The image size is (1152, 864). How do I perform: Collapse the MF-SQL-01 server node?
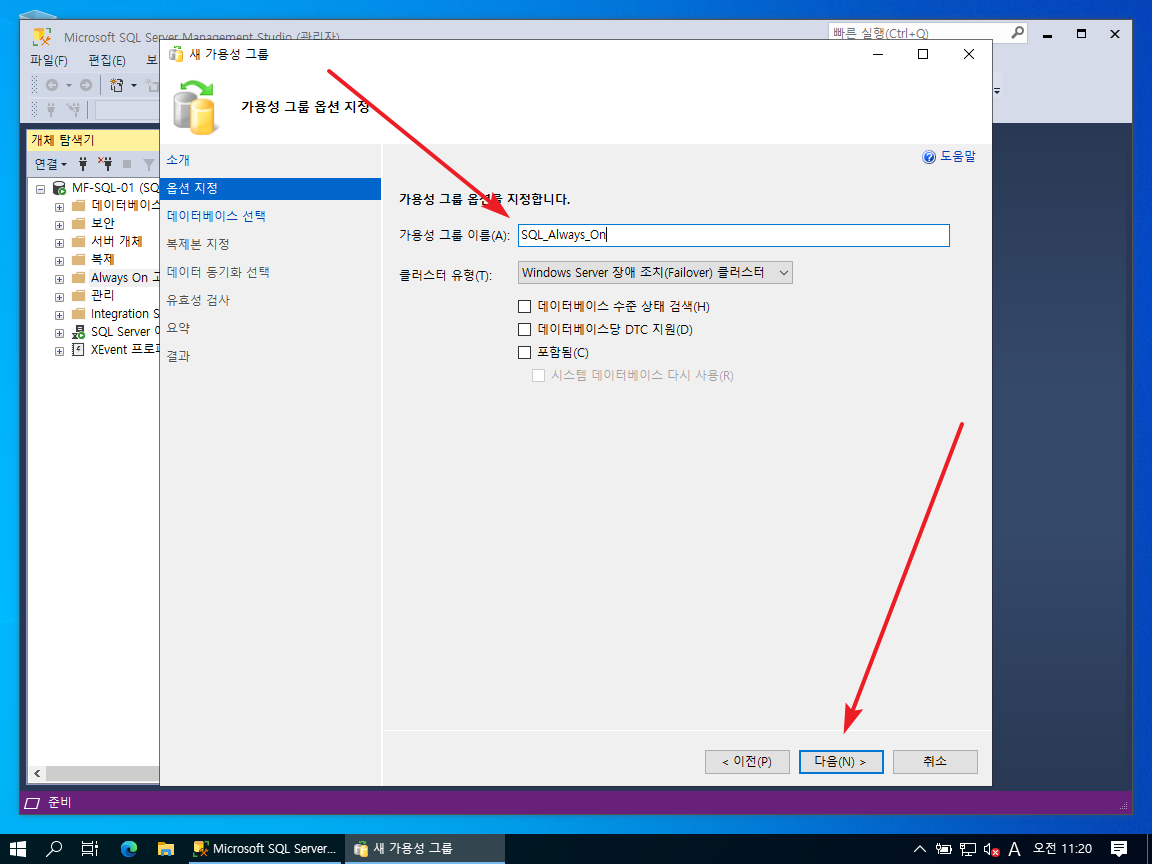click(40, 189)
